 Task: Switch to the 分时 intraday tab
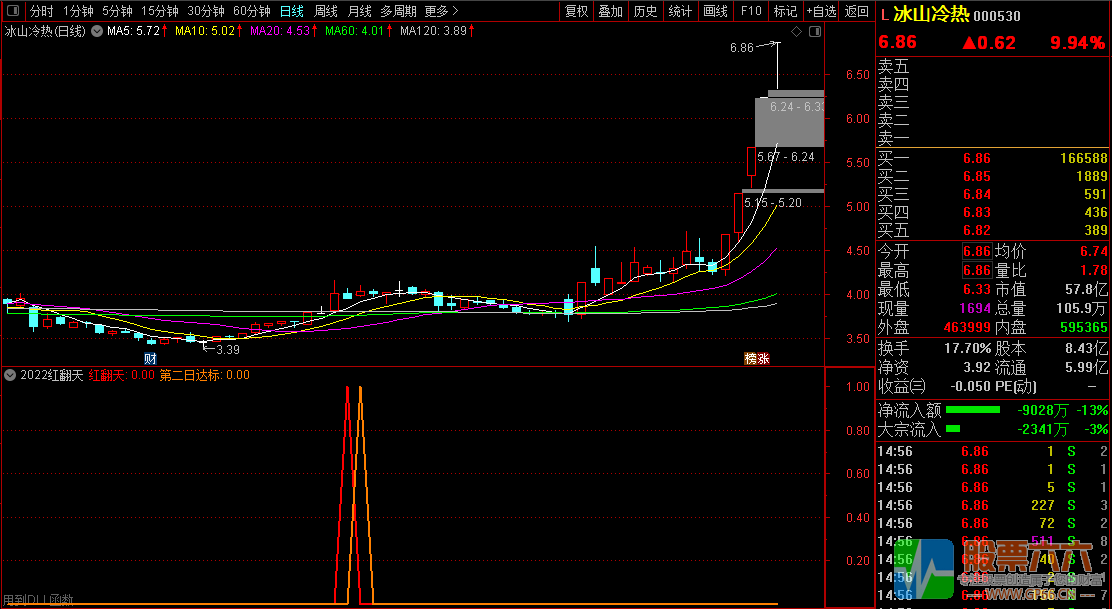click(x=41, y=12)
